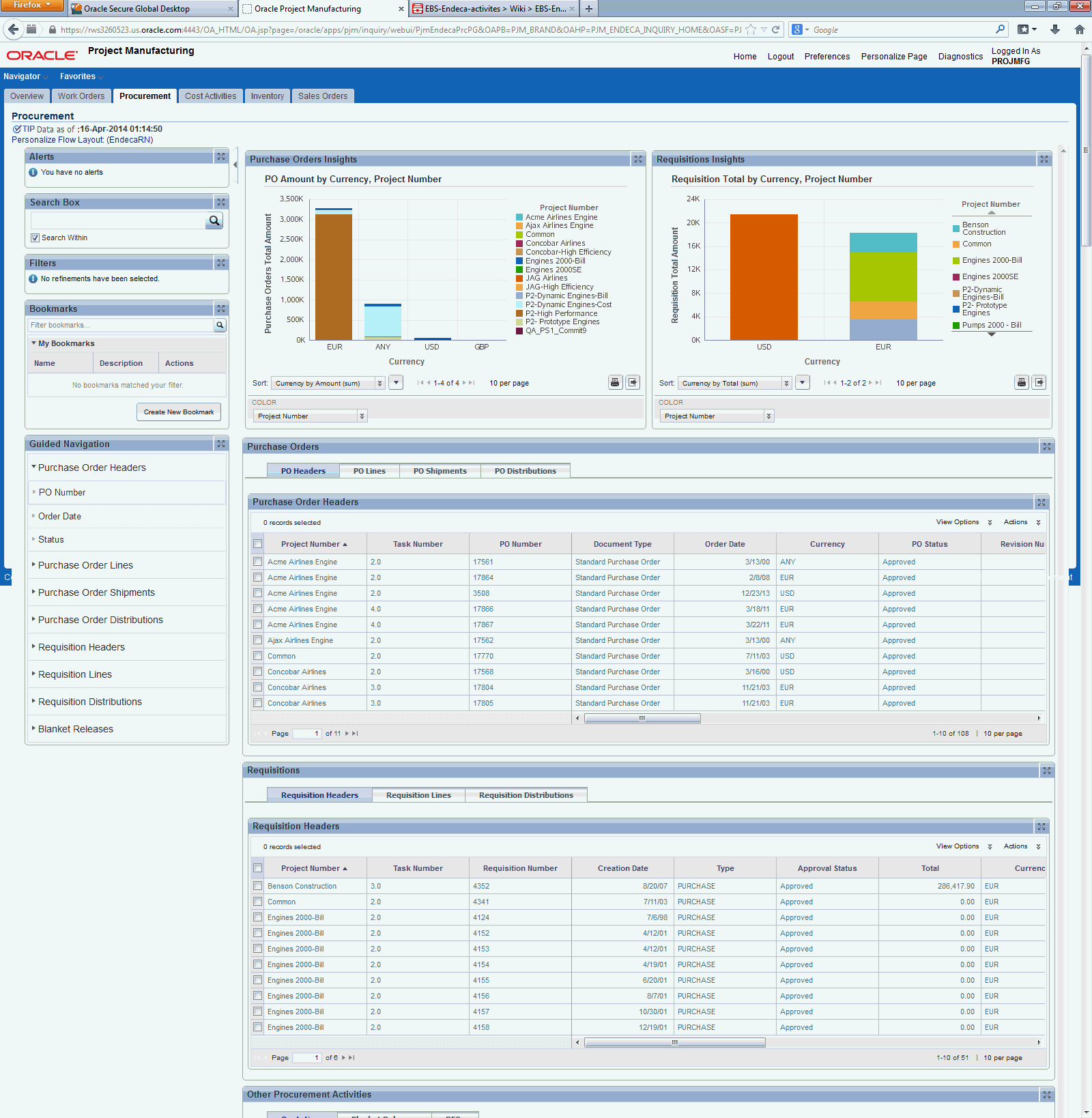
Task: Expand Blanket Releases navigation
Action: click(x=75, y=729)
